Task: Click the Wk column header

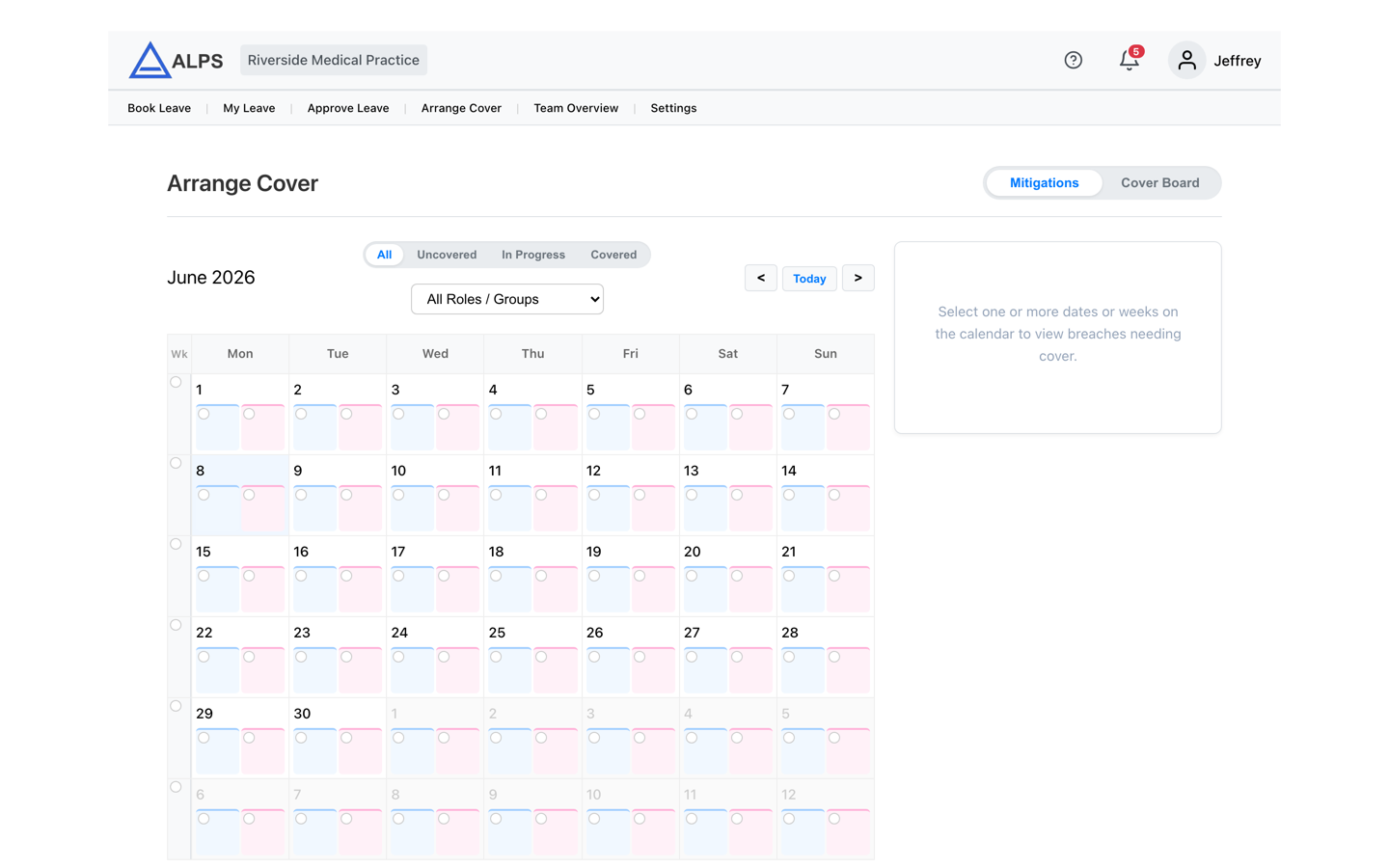Action: tap(179, 354)
